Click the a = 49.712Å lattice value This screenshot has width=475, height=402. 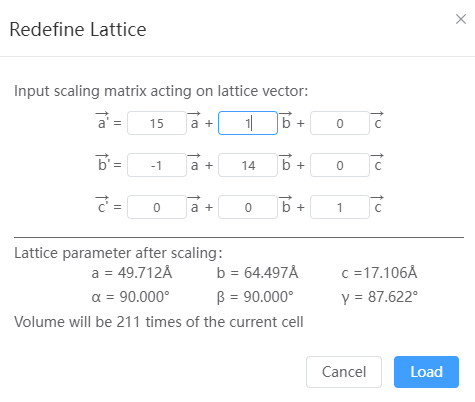[x=132, y=273]
